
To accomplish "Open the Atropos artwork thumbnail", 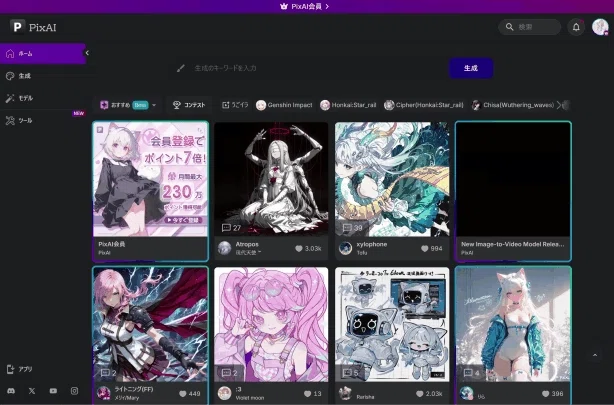I will tap(271, 179).
